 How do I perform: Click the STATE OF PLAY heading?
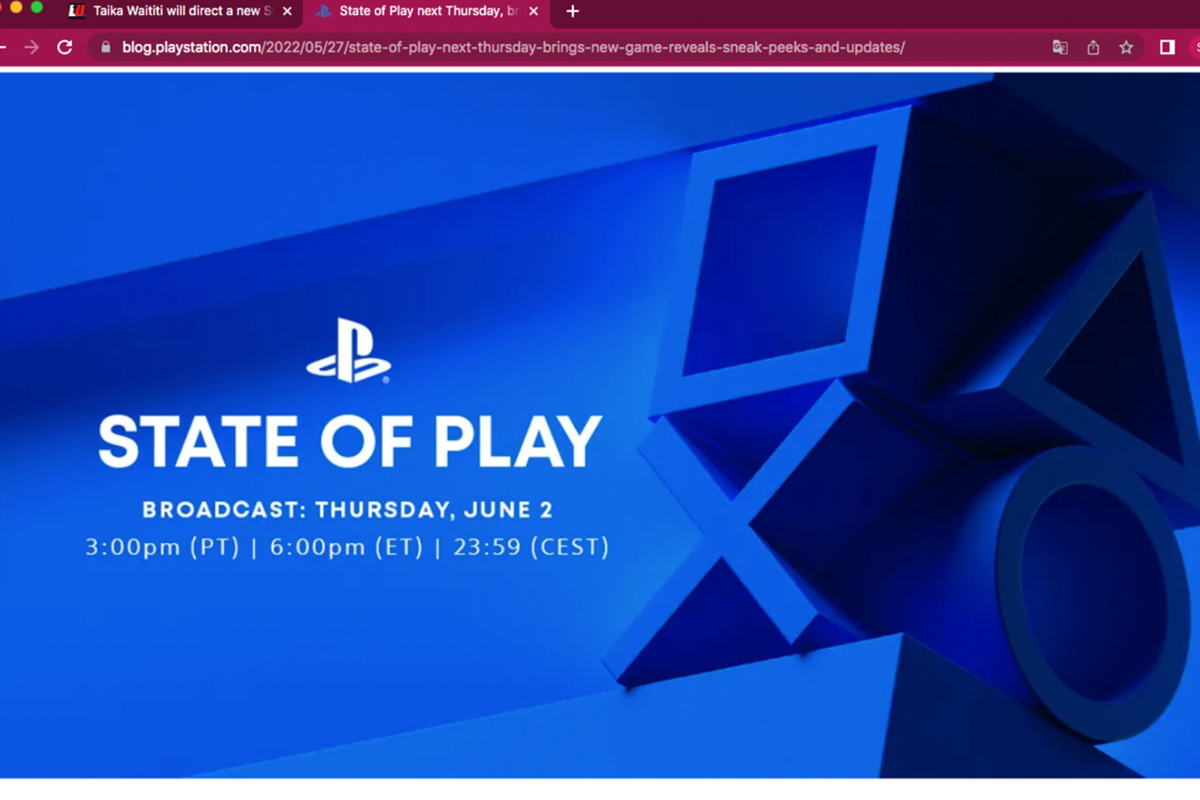350,440
